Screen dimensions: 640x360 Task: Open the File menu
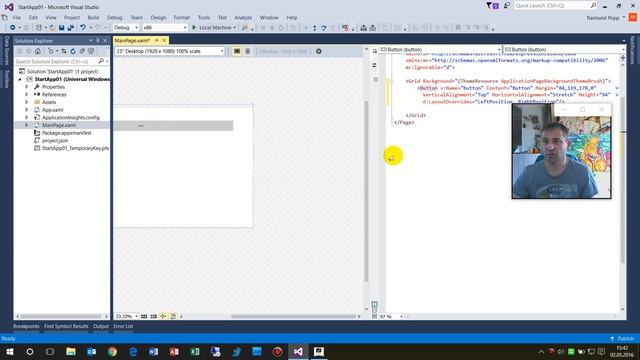tap(17, 18)
